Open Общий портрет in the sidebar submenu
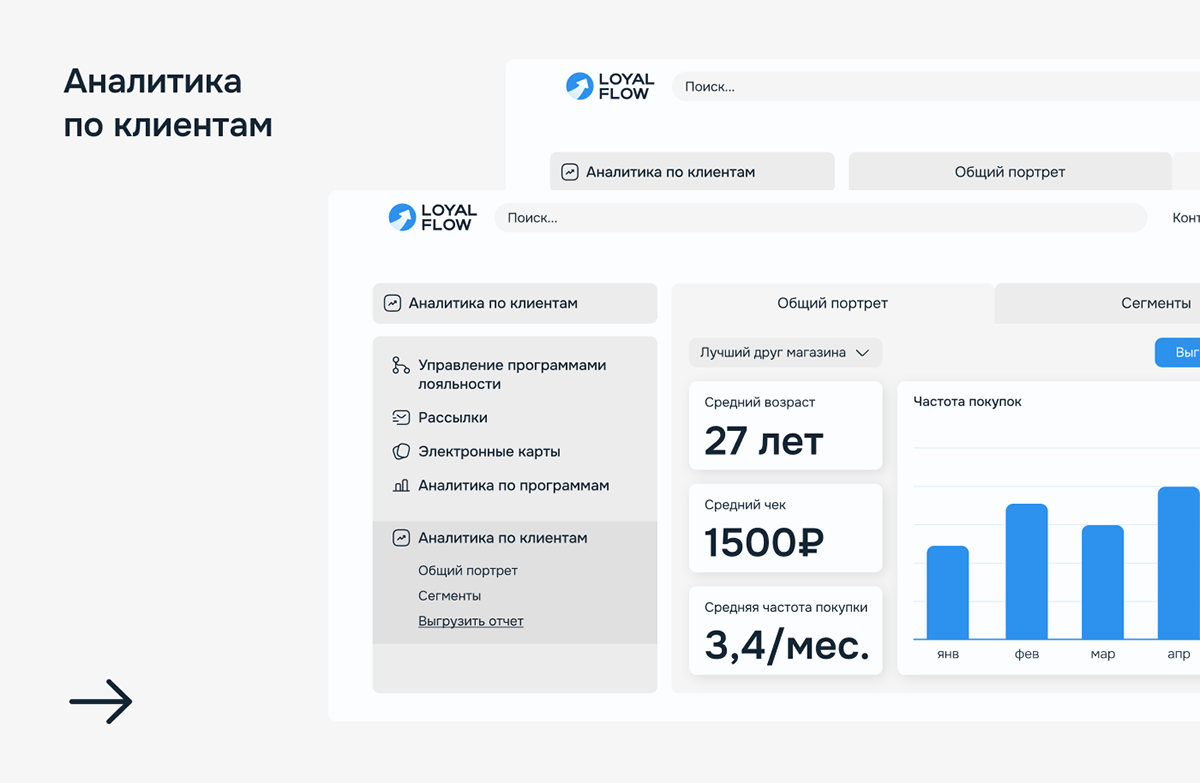Viewport: 1200px width, 783px height. pos(467,571)
